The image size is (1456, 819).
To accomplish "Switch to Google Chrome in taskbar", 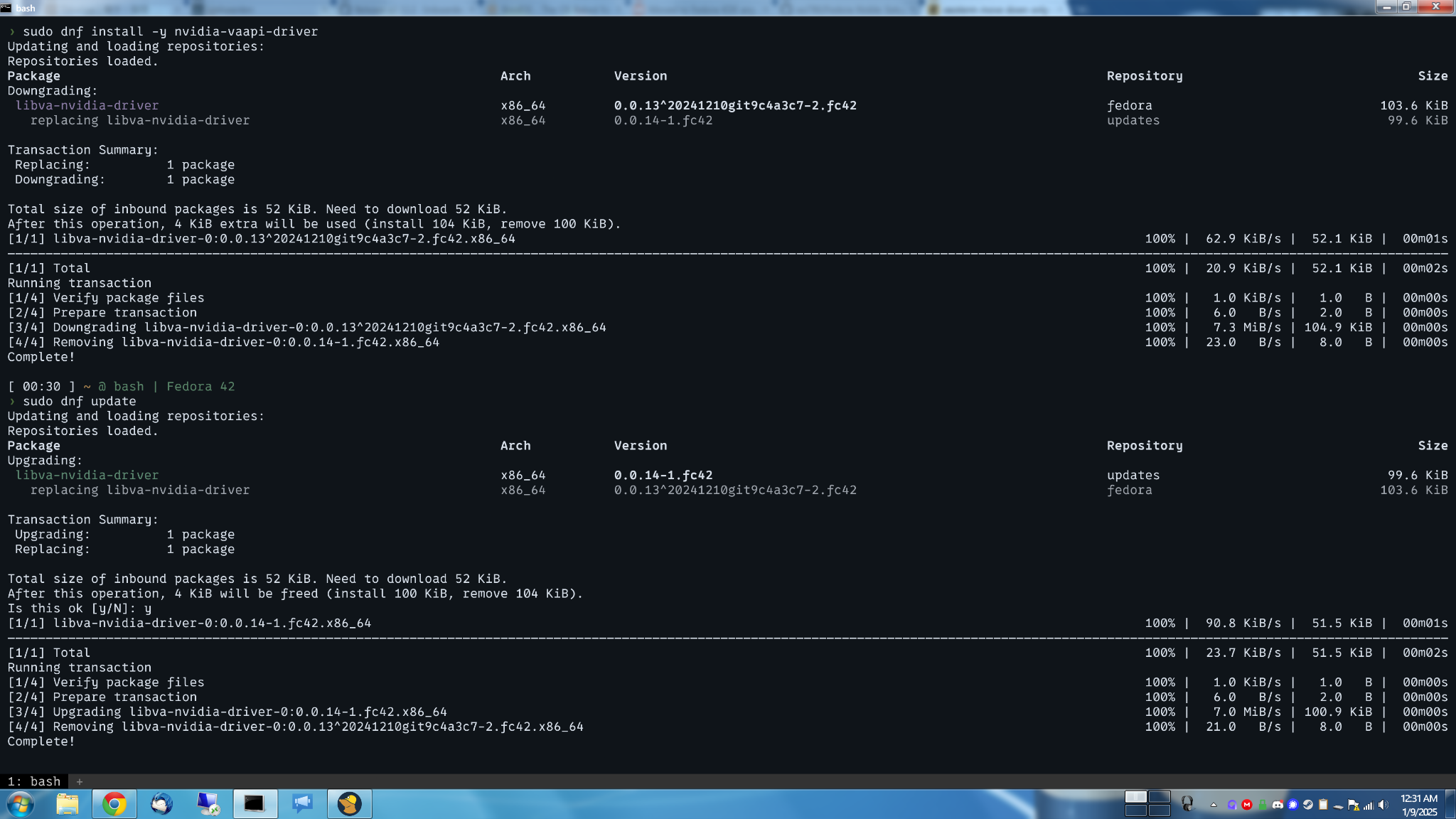I will (114, 804).
